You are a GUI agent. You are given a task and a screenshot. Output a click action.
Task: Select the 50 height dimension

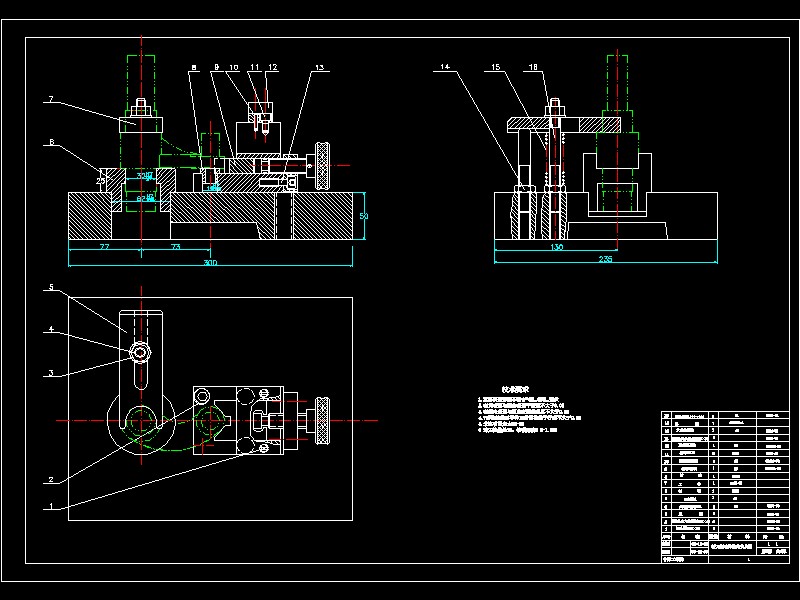(x=364, y=216)
